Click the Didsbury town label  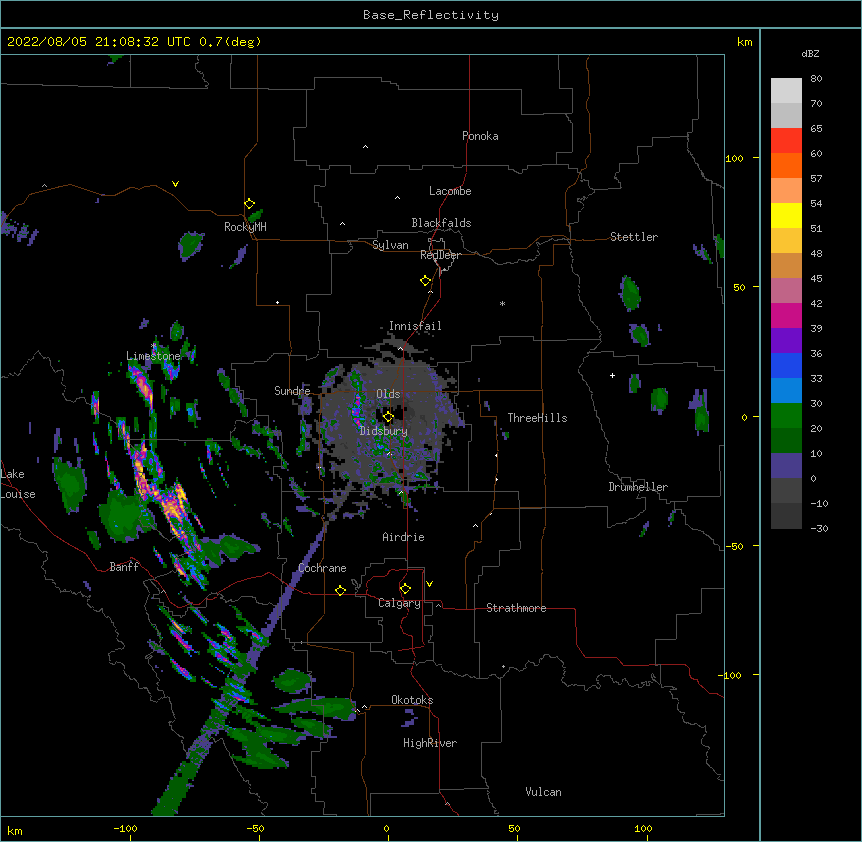pos(384,431)
